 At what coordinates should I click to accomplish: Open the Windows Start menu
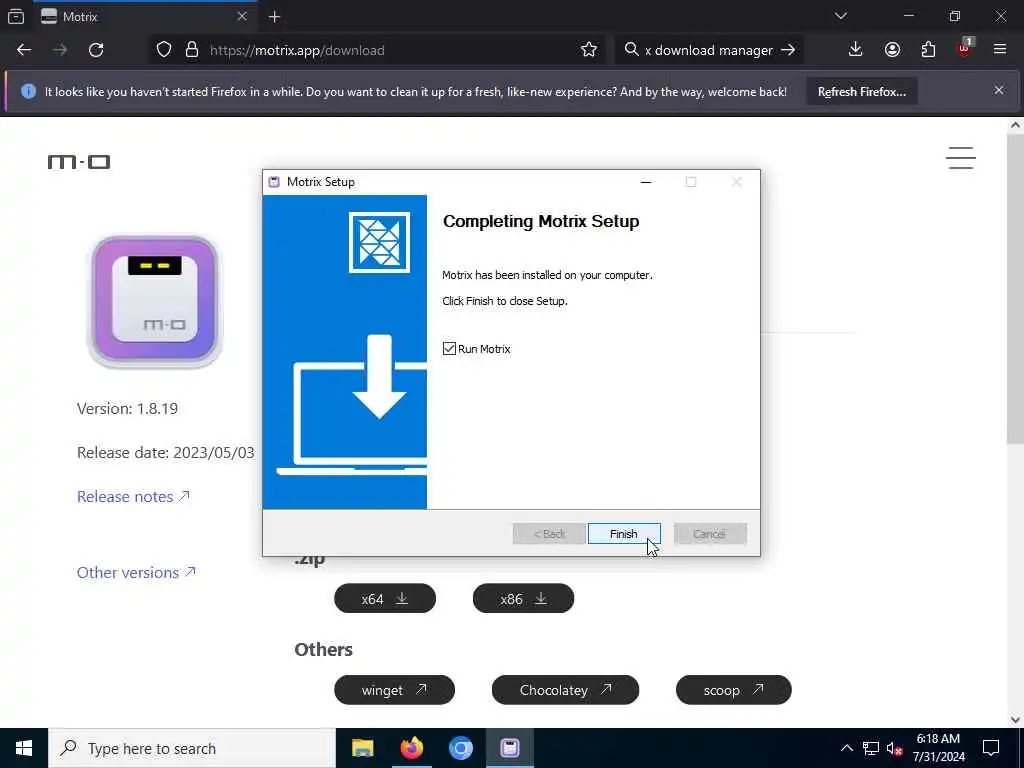click(24, 748)
